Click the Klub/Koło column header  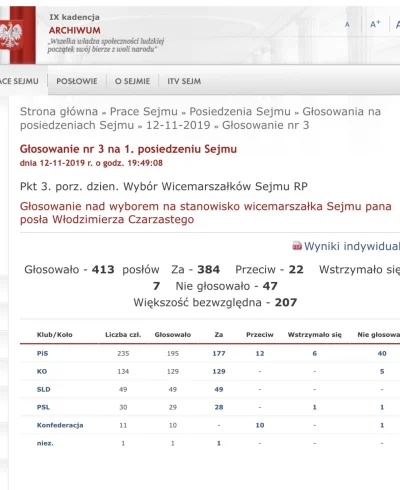(x=55, y=335)
